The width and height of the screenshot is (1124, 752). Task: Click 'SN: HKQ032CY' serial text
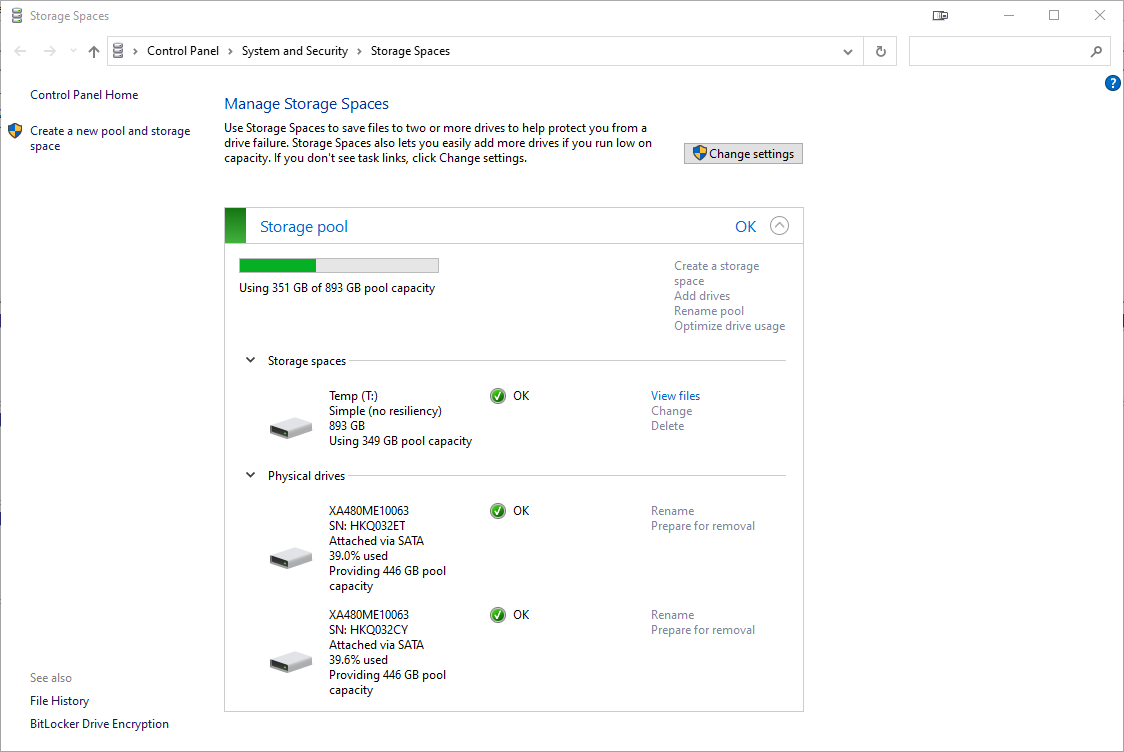368,630
